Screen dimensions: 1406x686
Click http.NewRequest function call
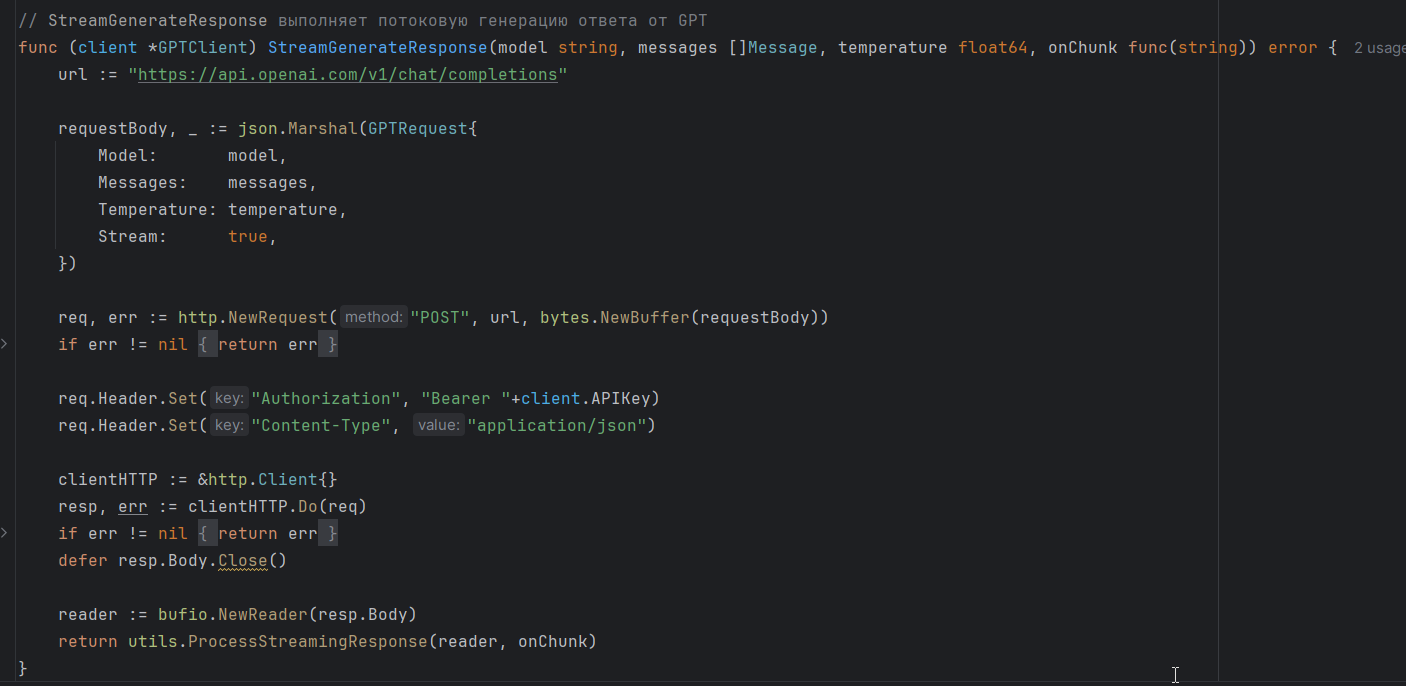pyautogui.click(x=253, y=318)
